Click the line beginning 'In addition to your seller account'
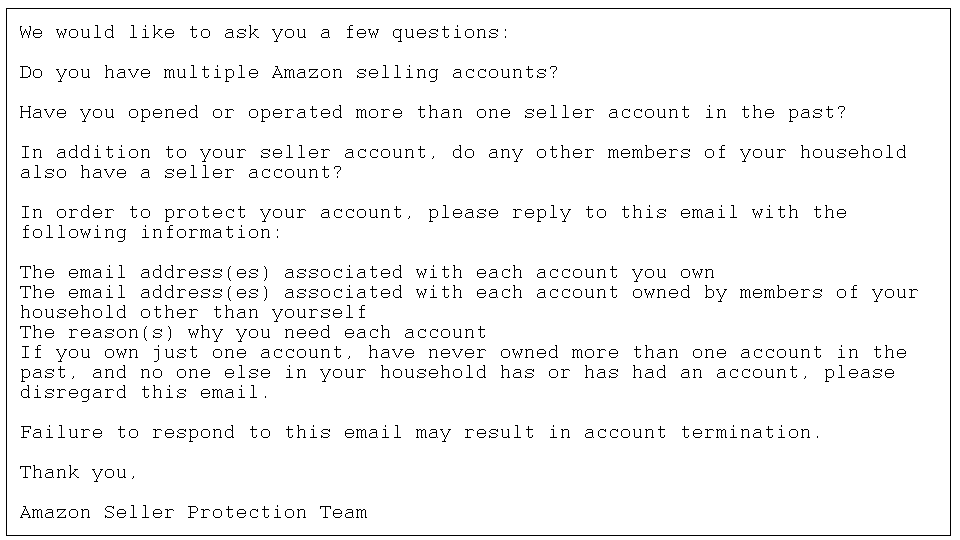 point(463,152)
